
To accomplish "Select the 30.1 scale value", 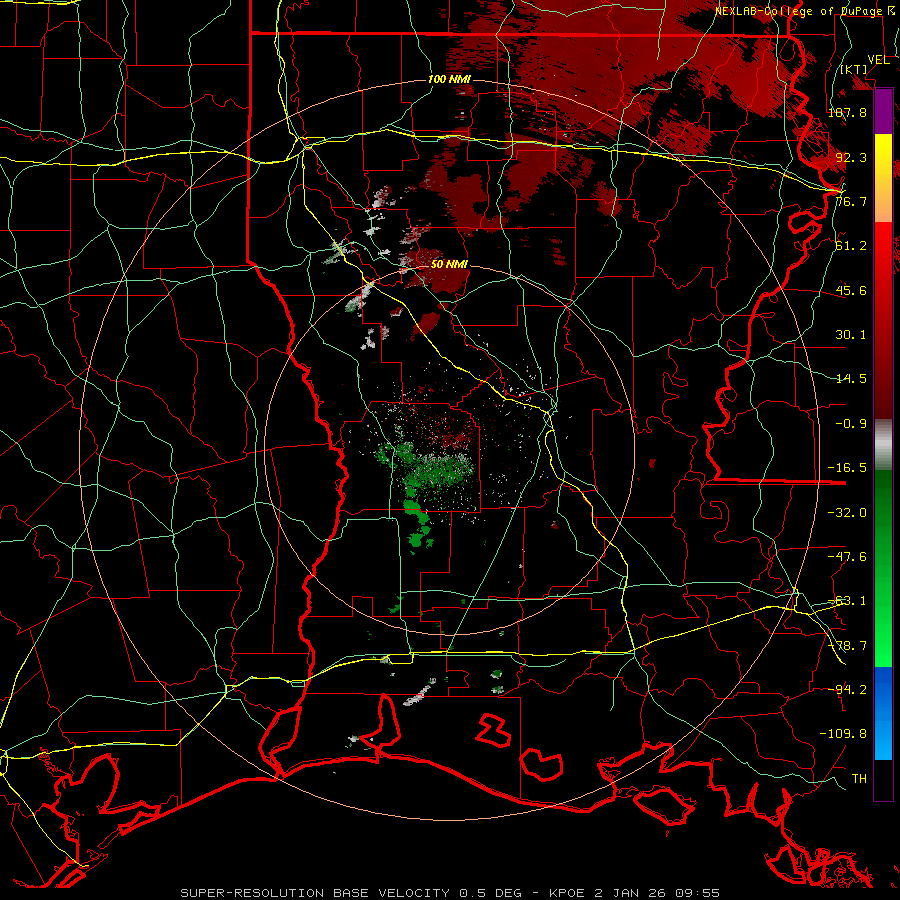I will coord(851,334).
